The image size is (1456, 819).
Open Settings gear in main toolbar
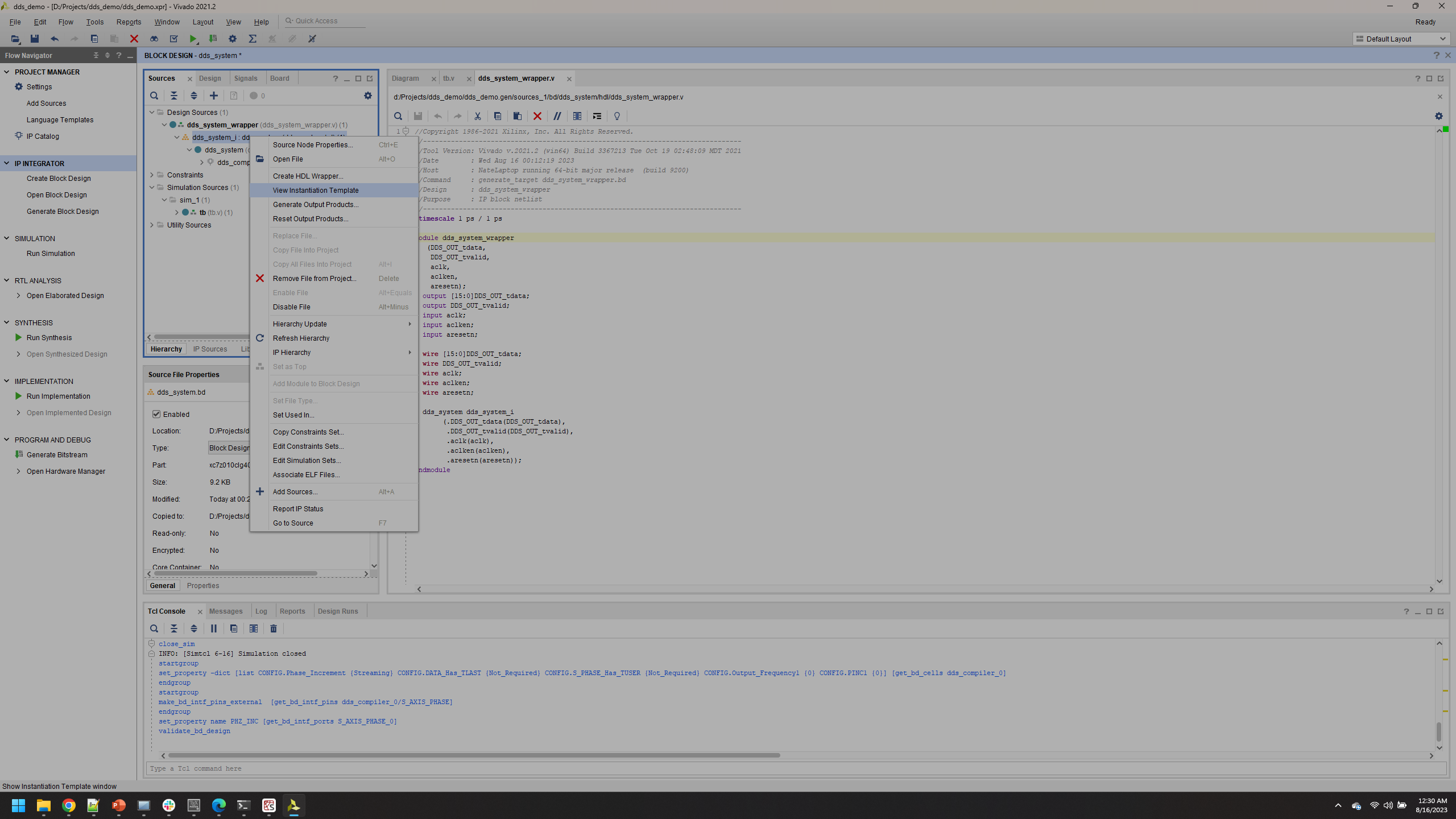click(233, 39)
